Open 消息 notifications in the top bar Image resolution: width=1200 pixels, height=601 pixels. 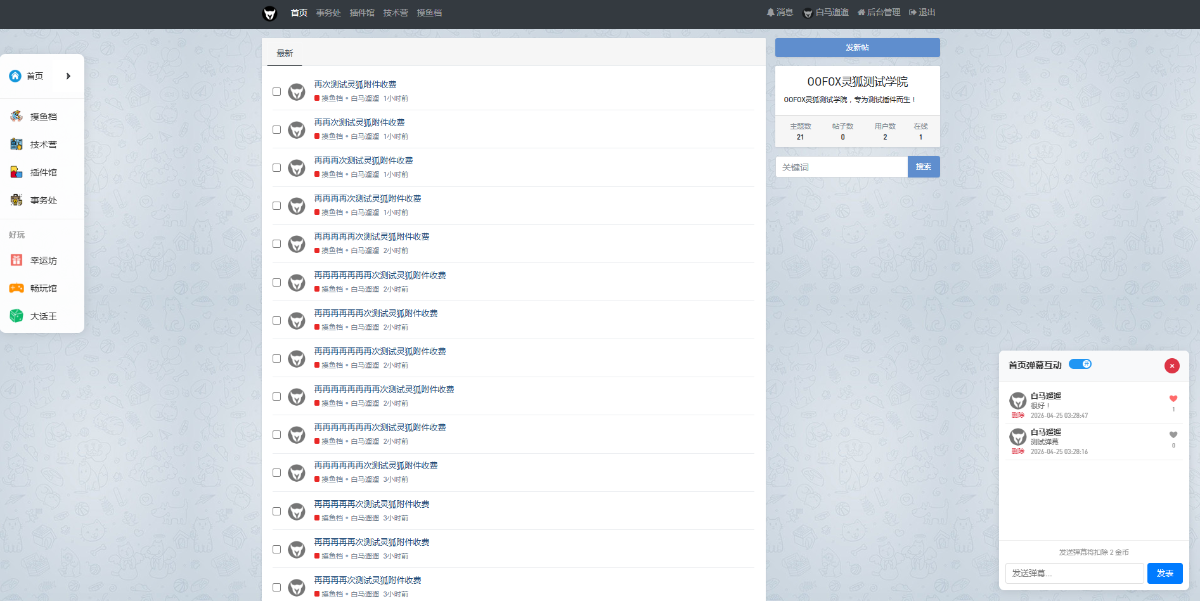coord(780,13)
